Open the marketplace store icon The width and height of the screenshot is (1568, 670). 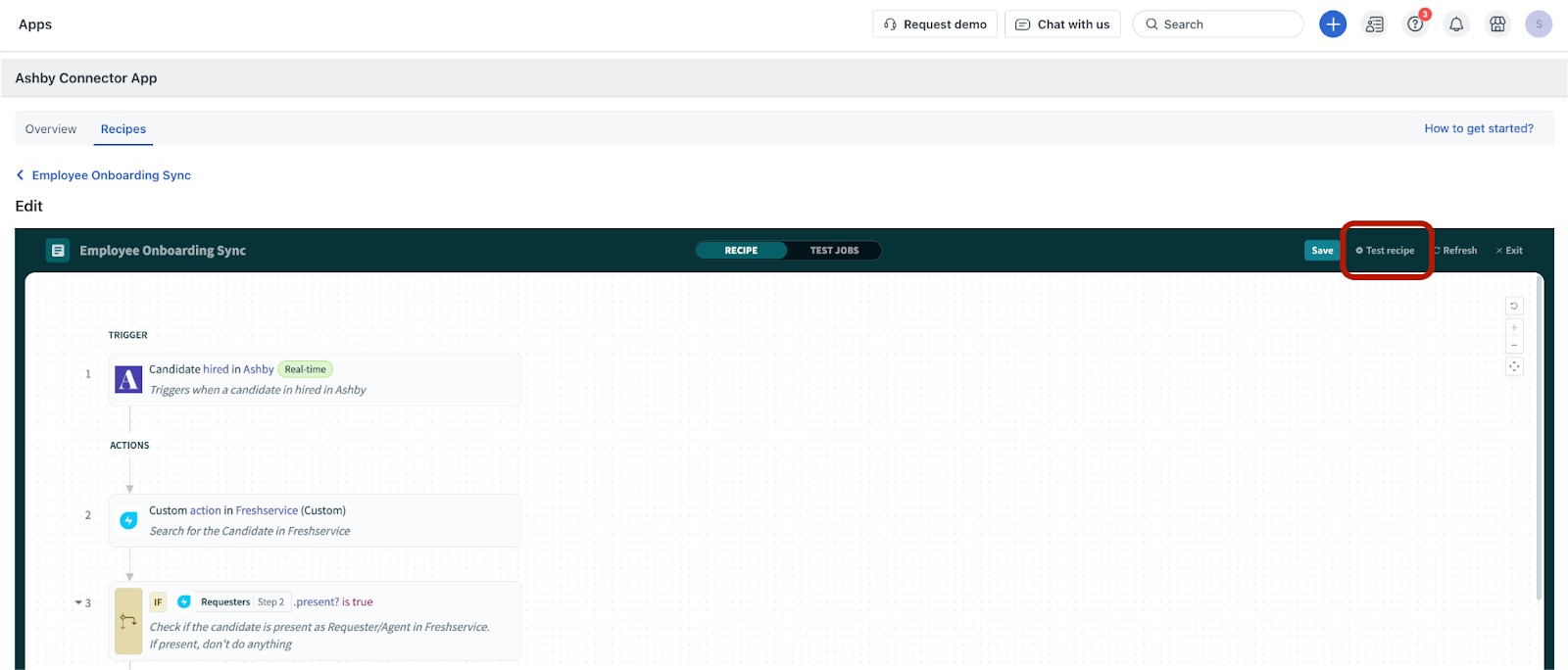pos(1497,24)
